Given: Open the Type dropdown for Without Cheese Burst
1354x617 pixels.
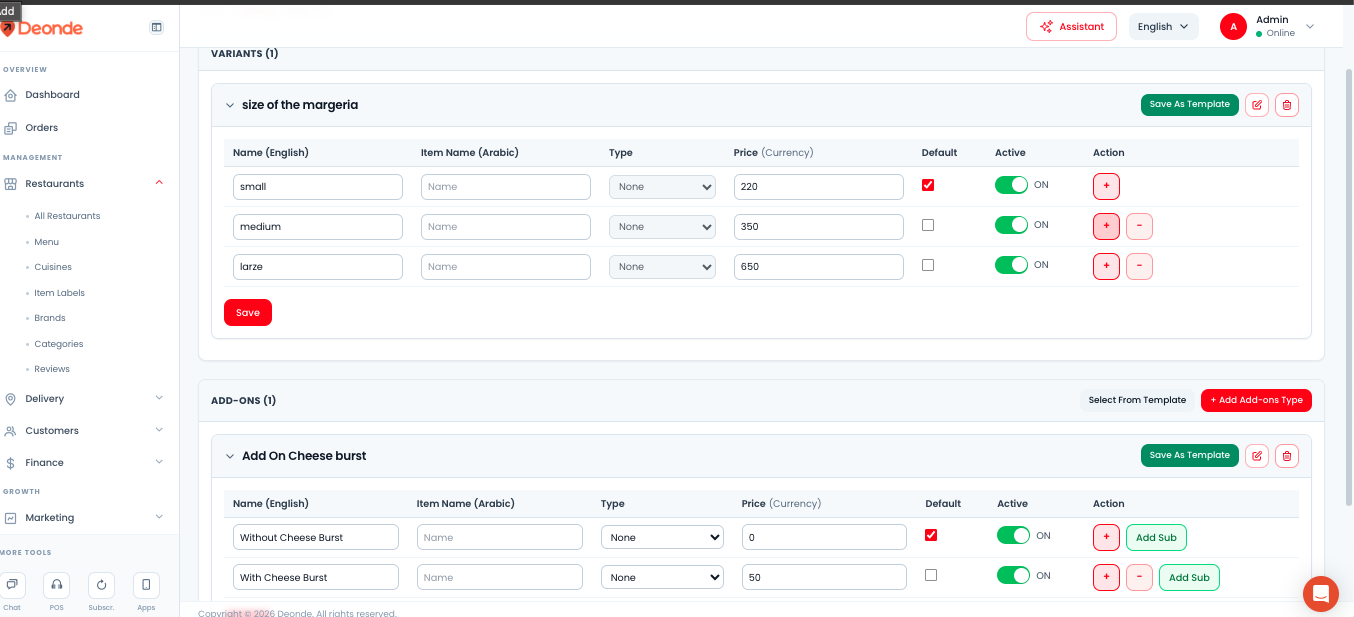Looking at the screenshot, I should [x=662, y=538].
